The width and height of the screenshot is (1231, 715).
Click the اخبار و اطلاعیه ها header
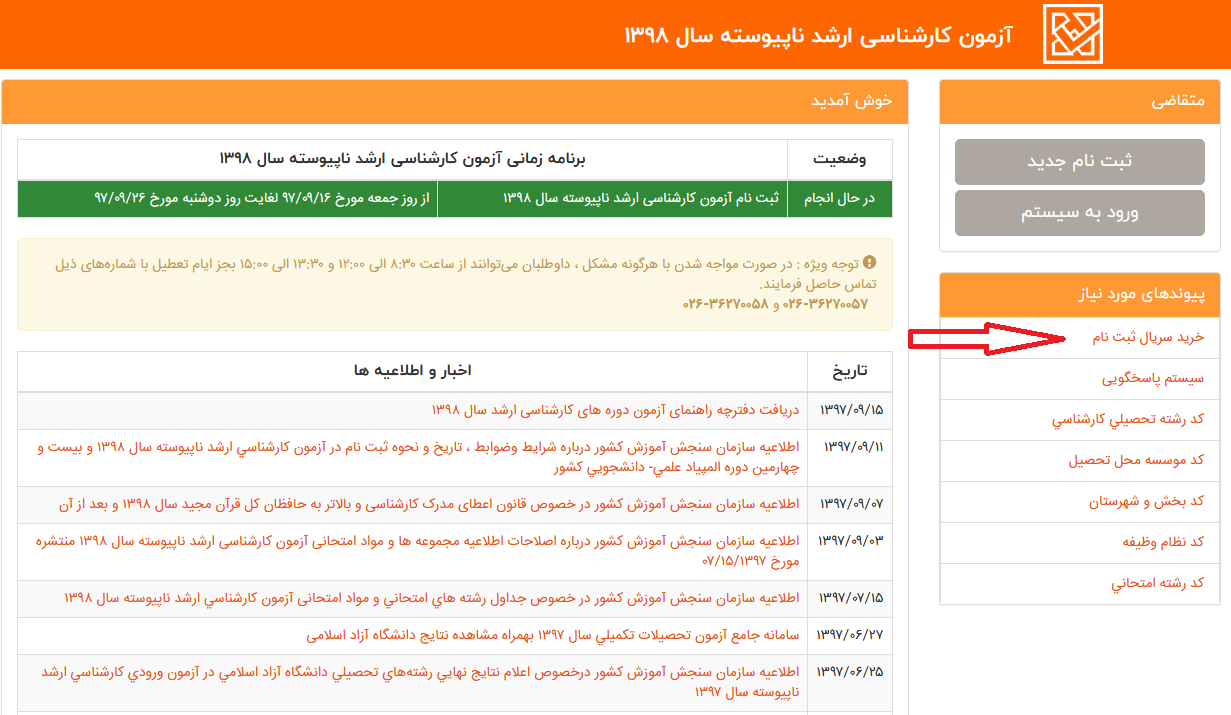click(x=413, y=371)
